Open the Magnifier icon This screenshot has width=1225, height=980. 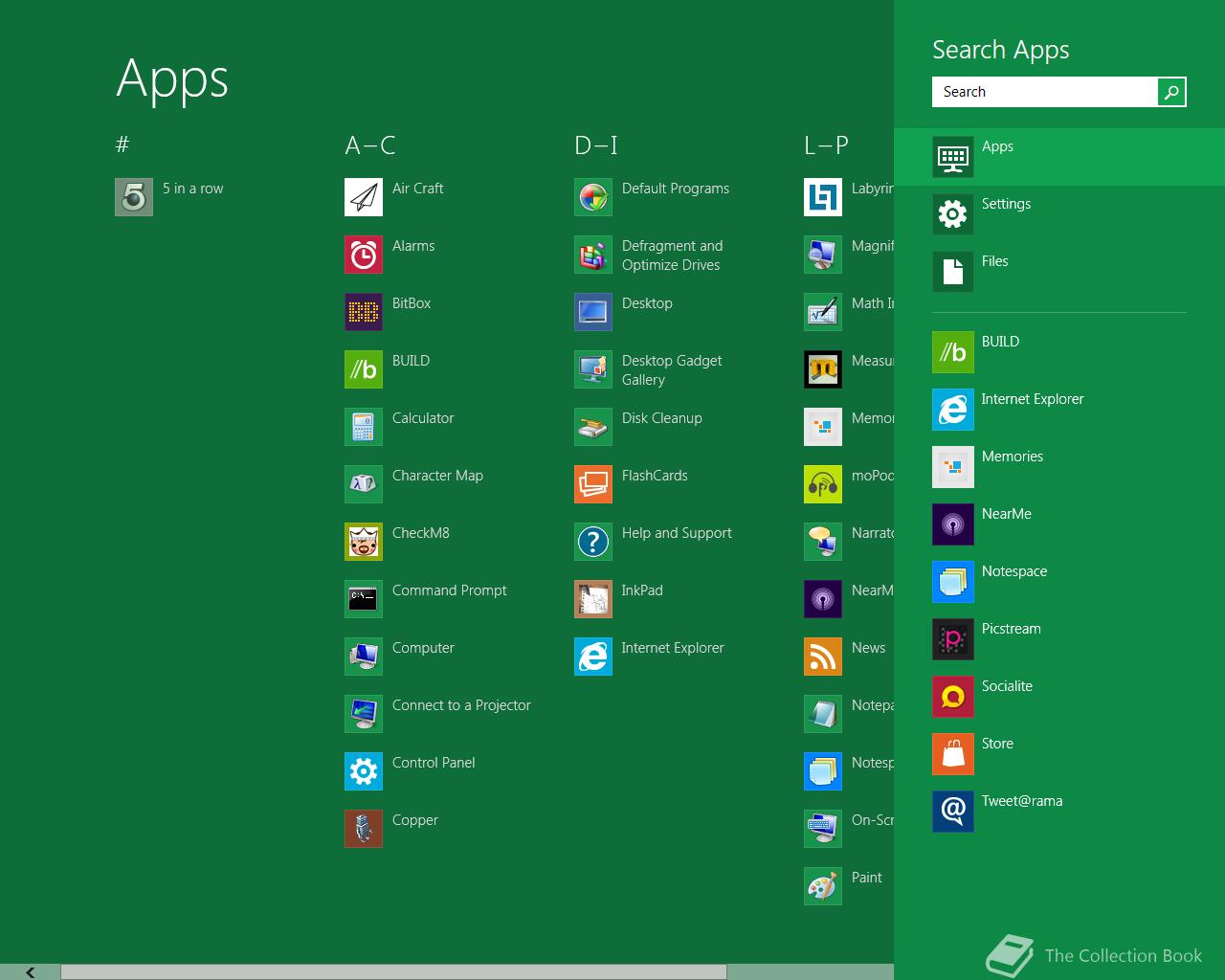823,255
